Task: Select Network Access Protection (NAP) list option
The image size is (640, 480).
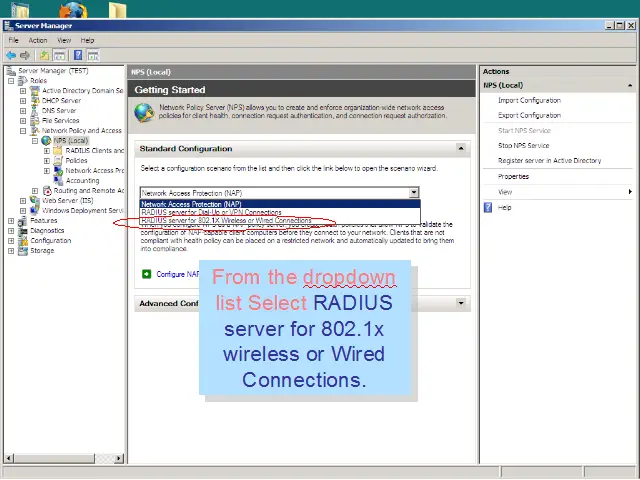Action: (280, 204)
